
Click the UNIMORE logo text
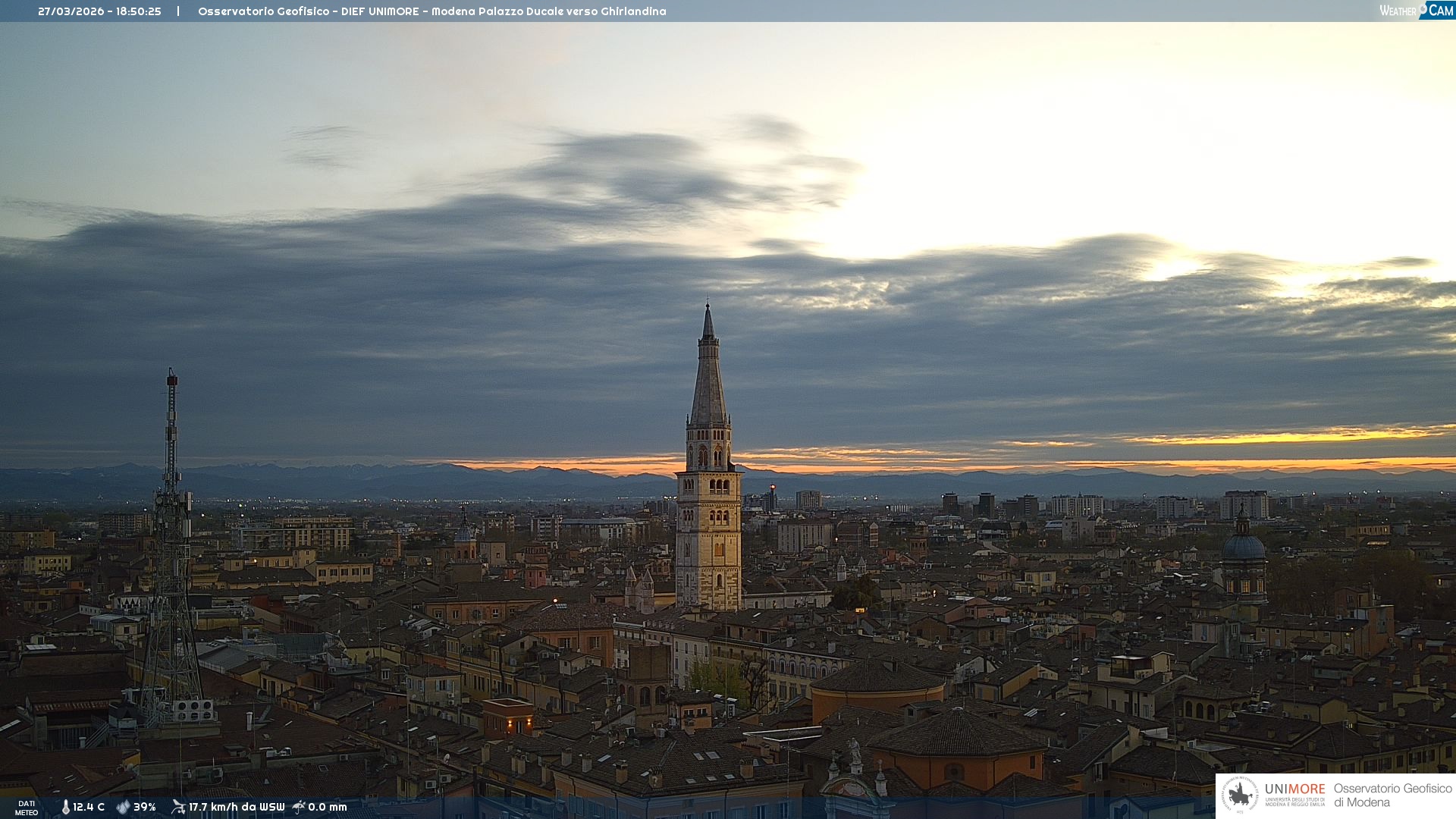[x=1294, y=789]
